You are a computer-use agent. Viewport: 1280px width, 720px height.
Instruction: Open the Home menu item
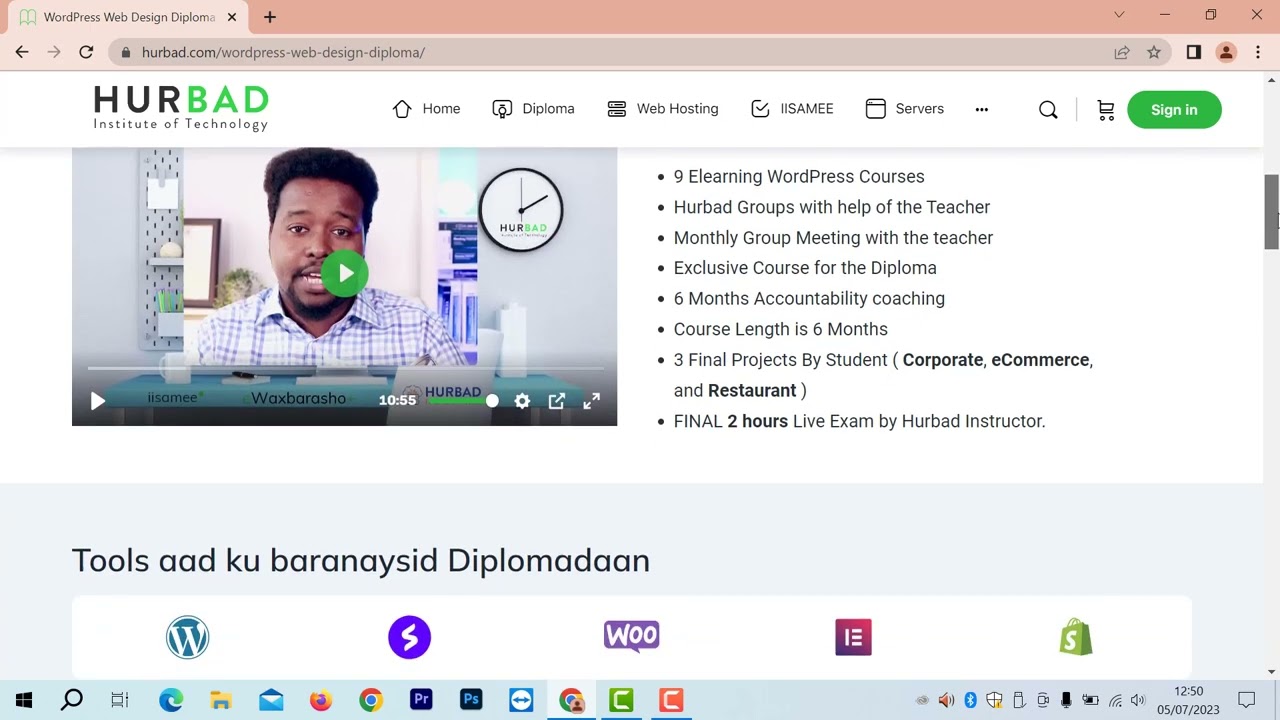click(426, 109)
